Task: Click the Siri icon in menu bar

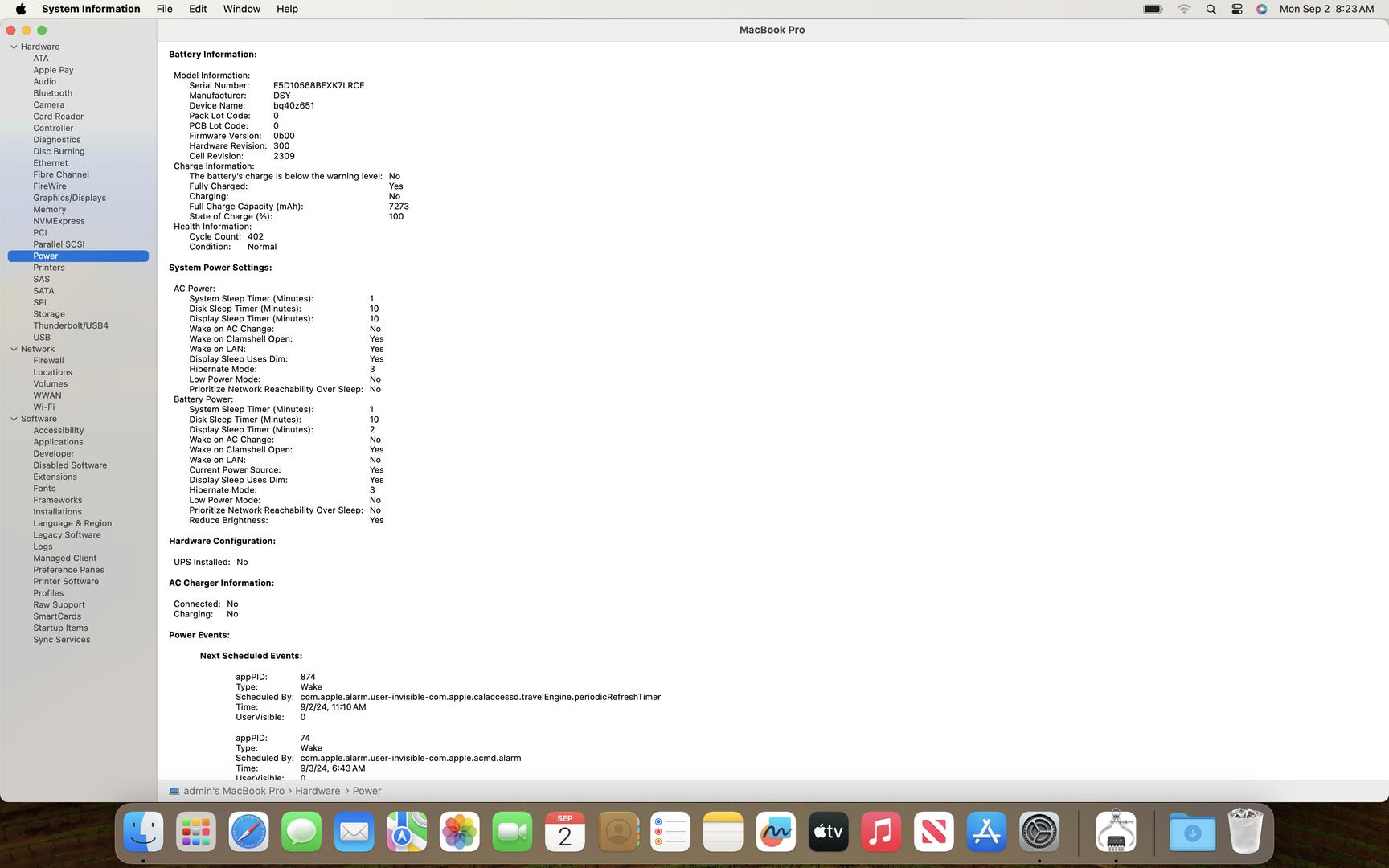Action: pyautogui.click(x=1261, y=10)
